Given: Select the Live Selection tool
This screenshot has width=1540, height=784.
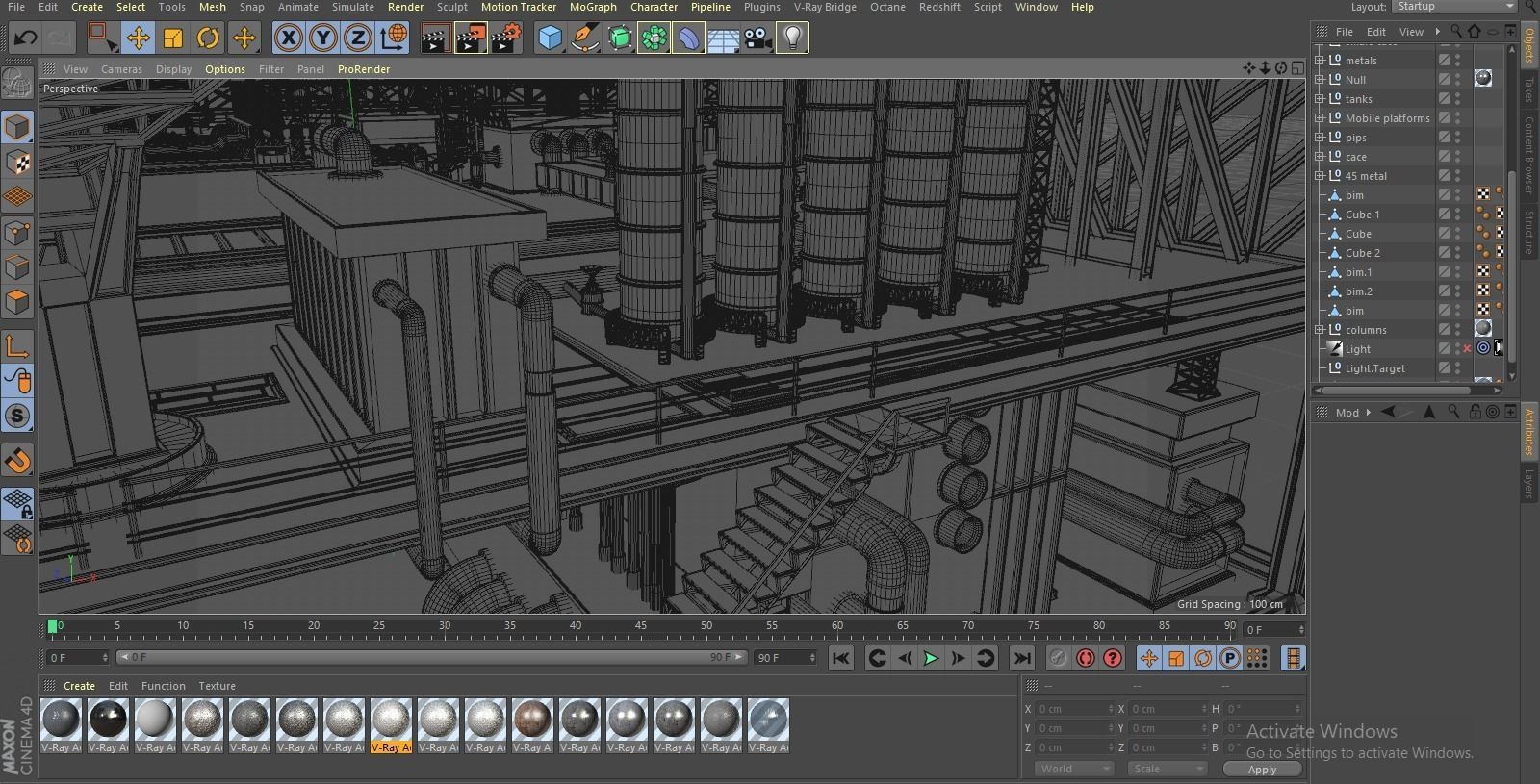Looking at the screenshot, I should [x=102, y=38].
